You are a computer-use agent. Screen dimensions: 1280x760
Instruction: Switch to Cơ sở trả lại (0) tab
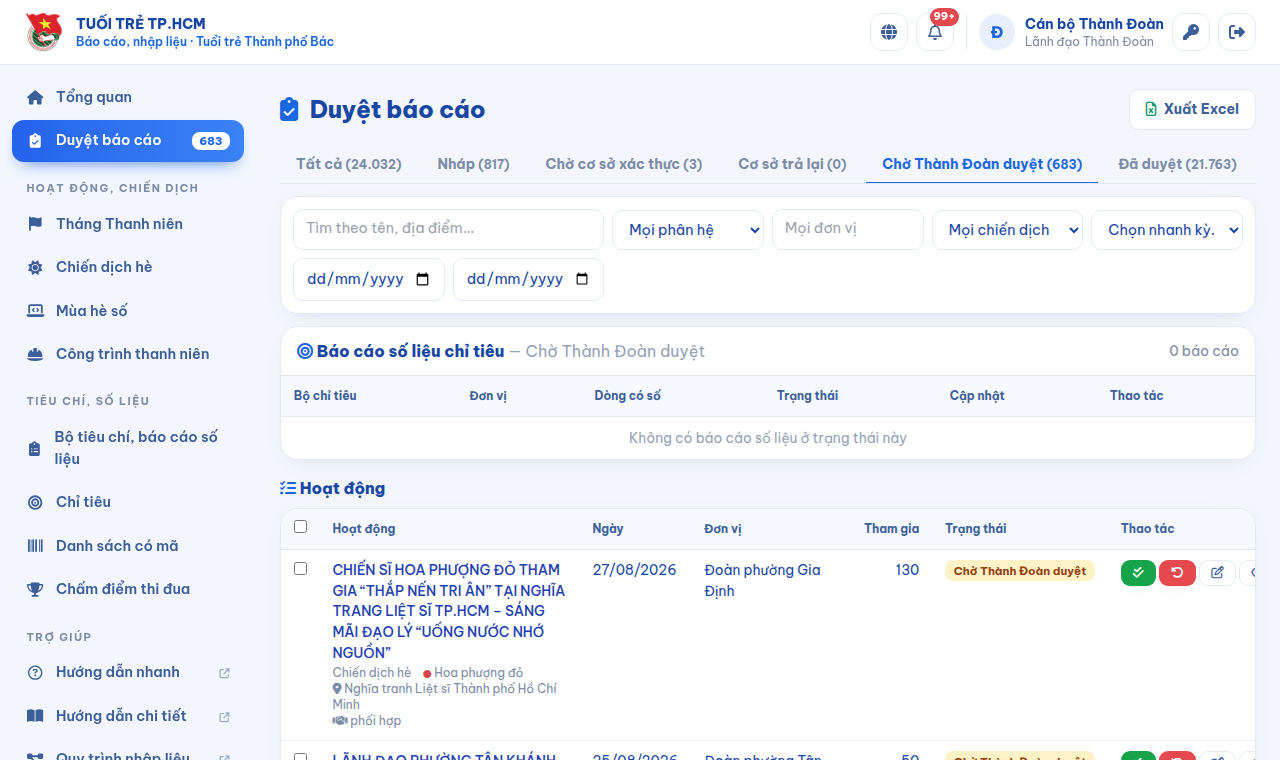[x=792, y=164]
